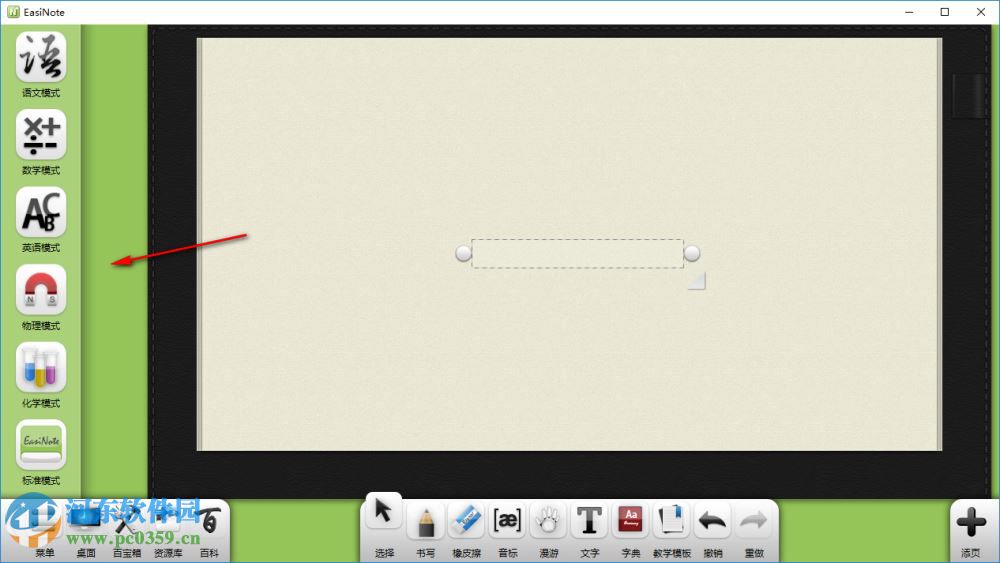Select the 文字 text tool
1000x563 pixels.
click(x=589, y=529)
